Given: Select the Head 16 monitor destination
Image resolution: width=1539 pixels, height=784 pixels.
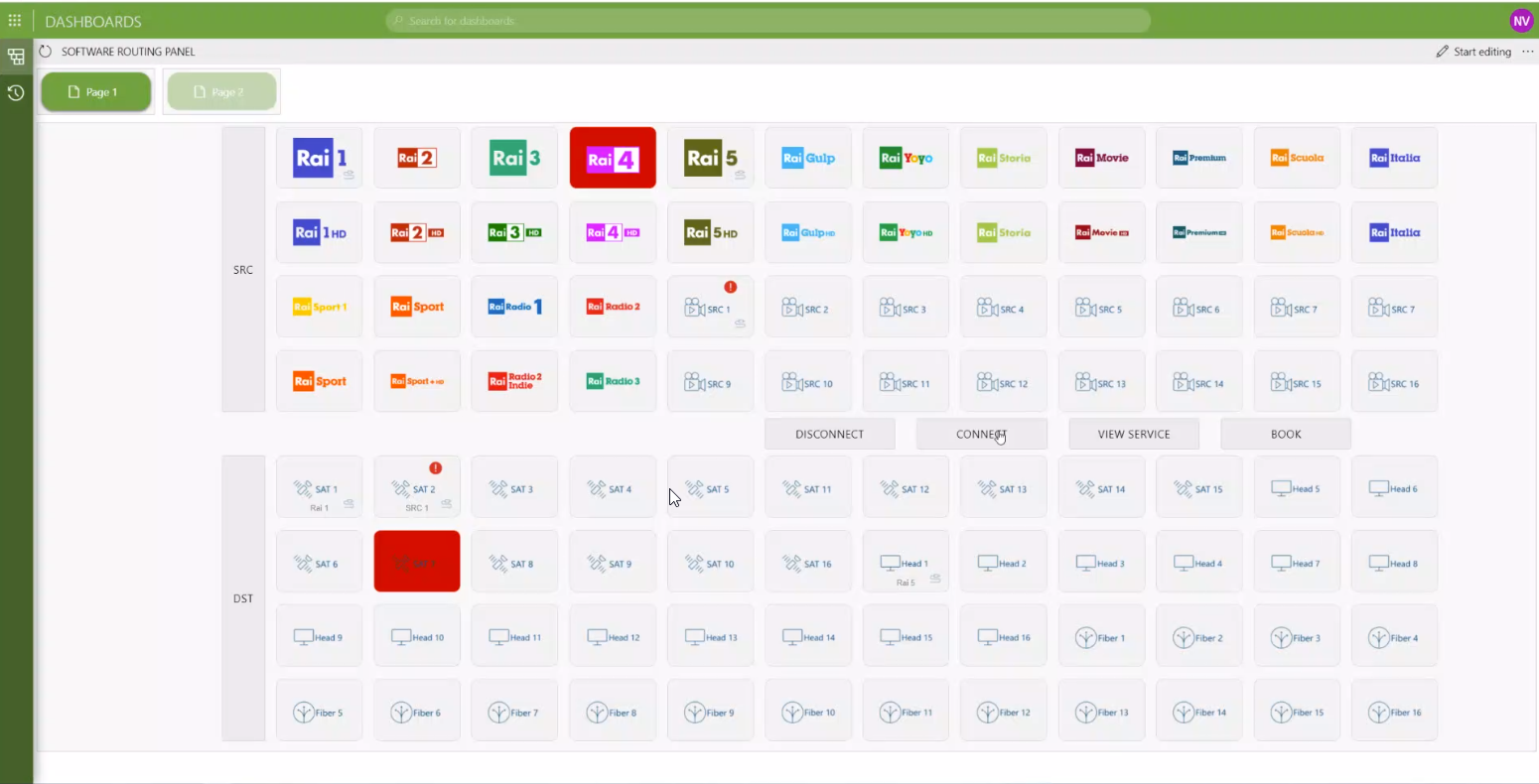Looking at the screenshot, I should pos(1003,635).
